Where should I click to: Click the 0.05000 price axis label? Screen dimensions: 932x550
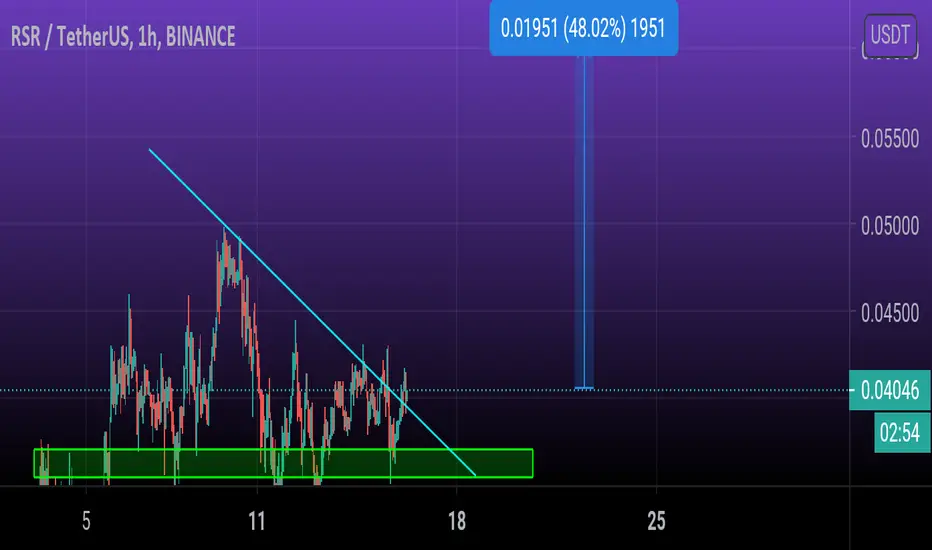890,226
